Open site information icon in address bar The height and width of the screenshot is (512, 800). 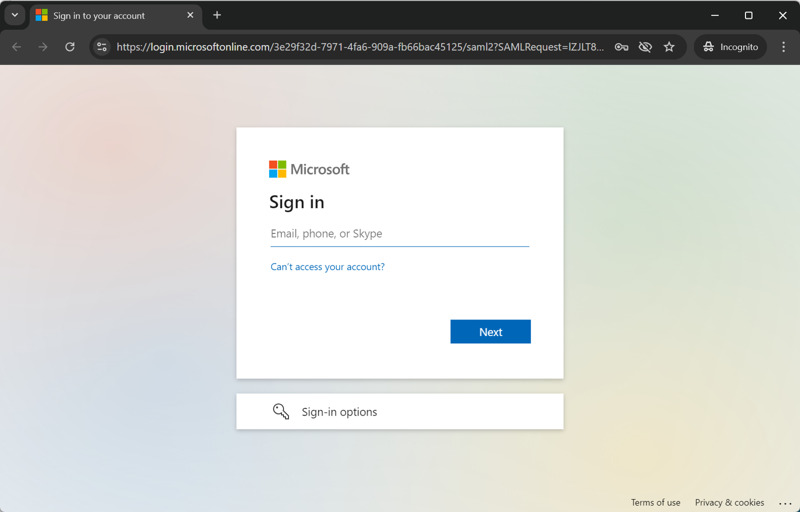click(x=102, y=47)
